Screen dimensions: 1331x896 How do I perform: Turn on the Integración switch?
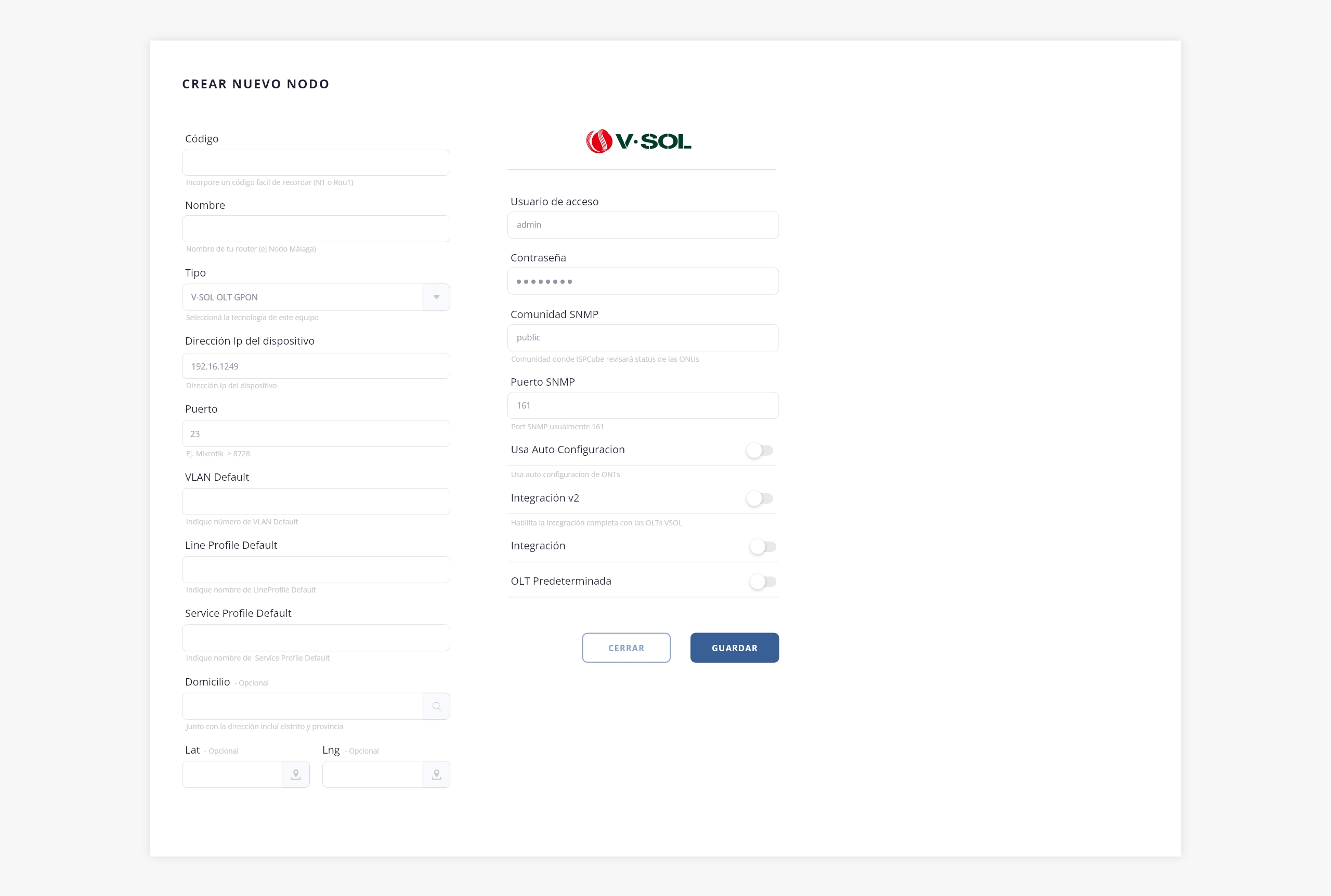[x=762, y=546]
